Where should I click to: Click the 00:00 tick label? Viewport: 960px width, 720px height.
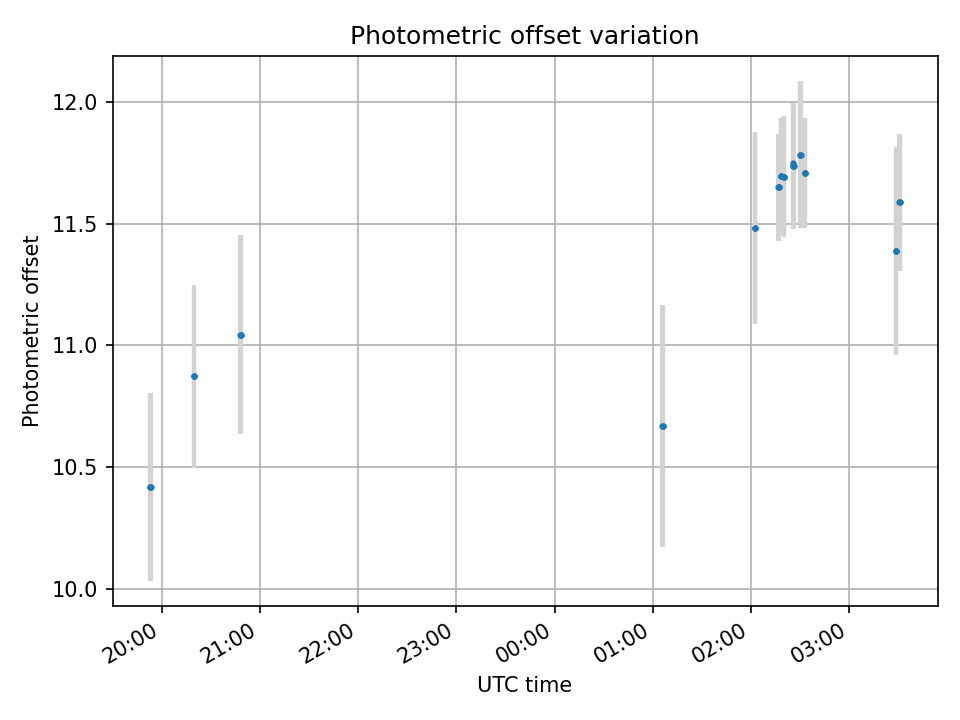pos(524,643)
